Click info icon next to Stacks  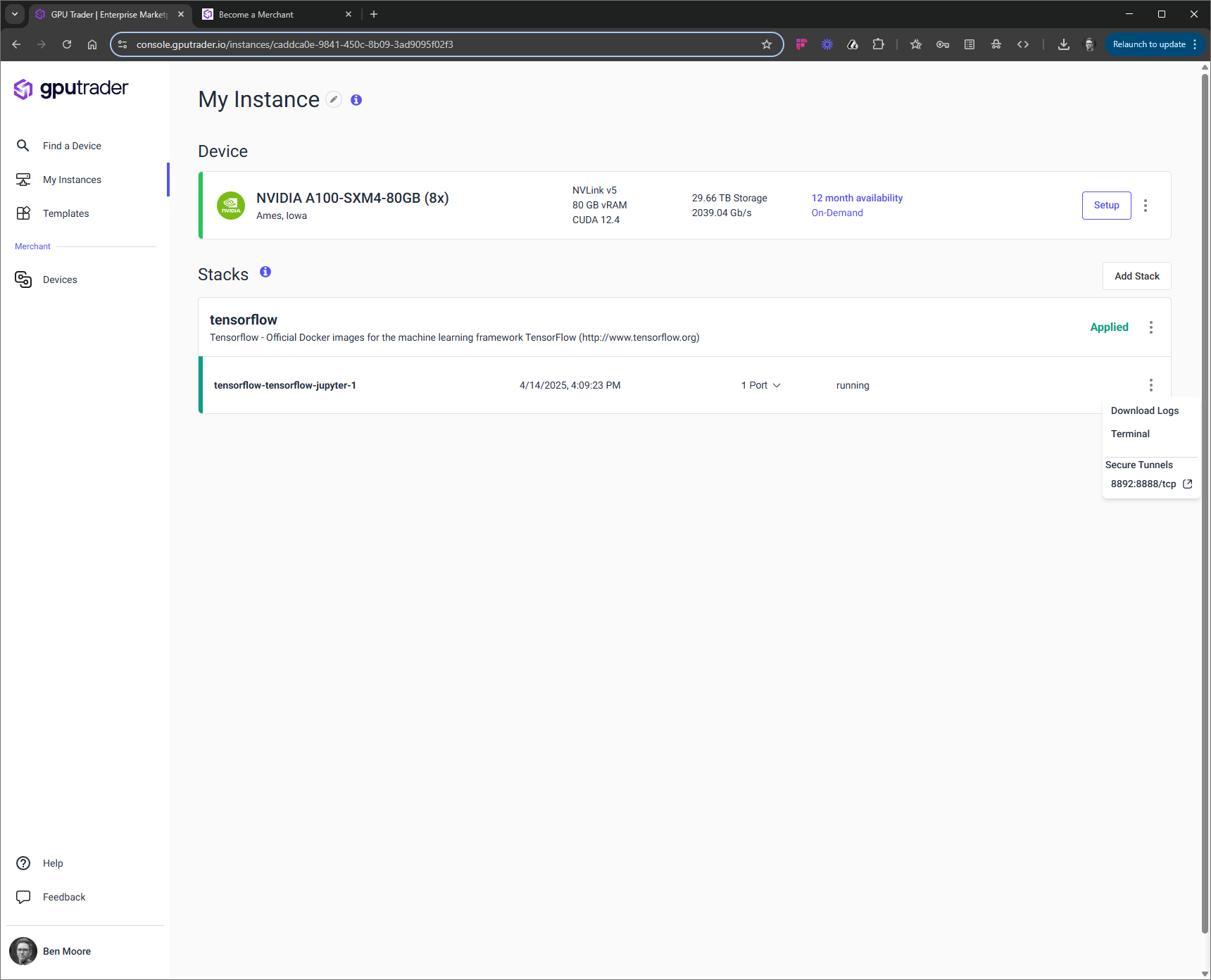(265, 272)
